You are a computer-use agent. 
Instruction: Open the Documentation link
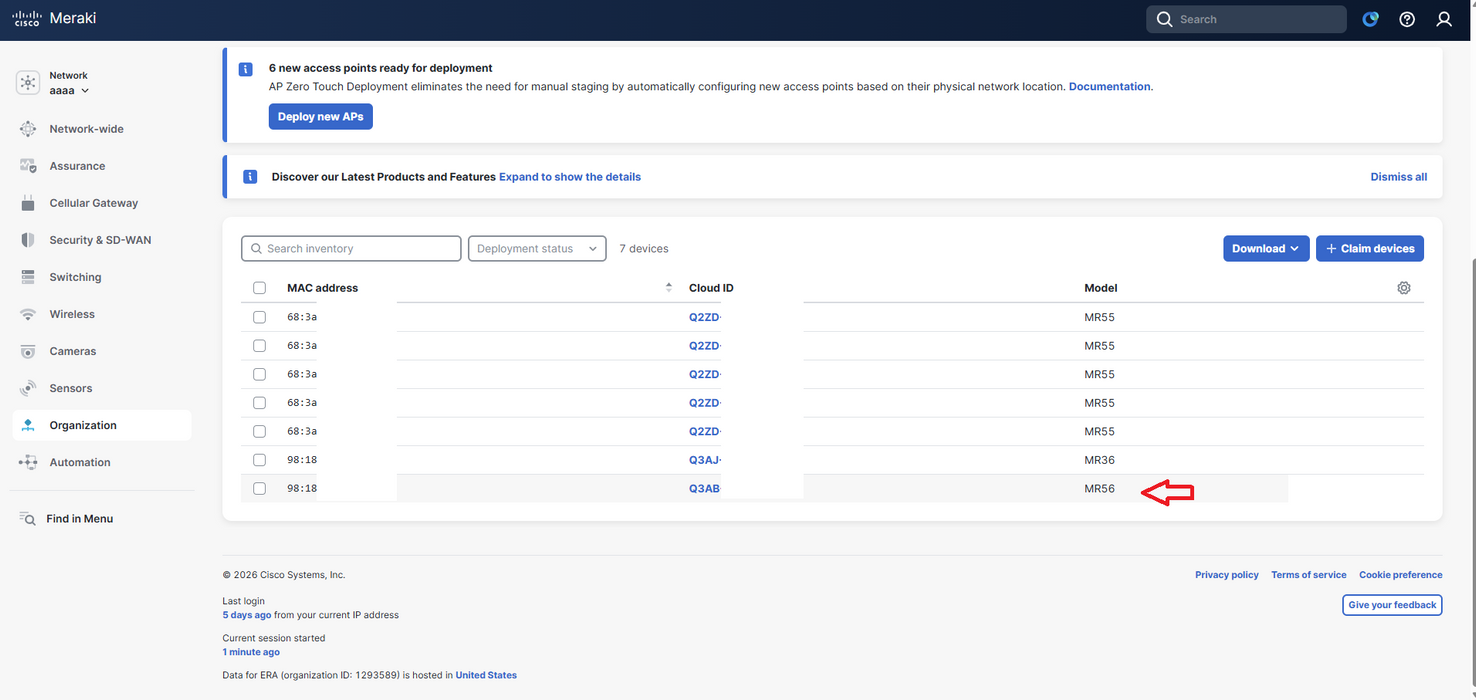(1110, 87)
